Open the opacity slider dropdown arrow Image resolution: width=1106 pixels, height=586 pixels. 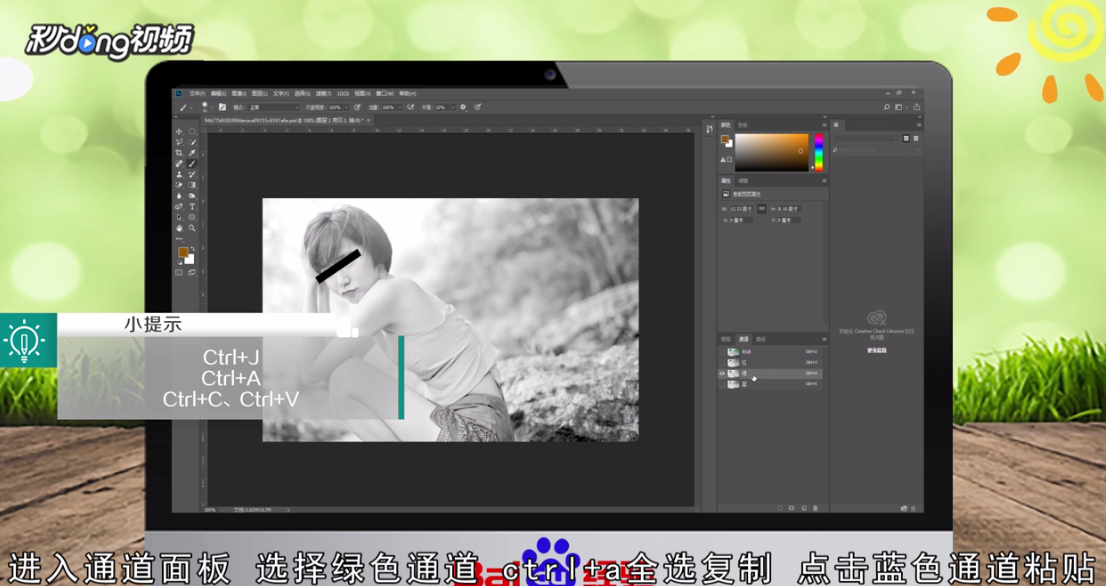346,107
